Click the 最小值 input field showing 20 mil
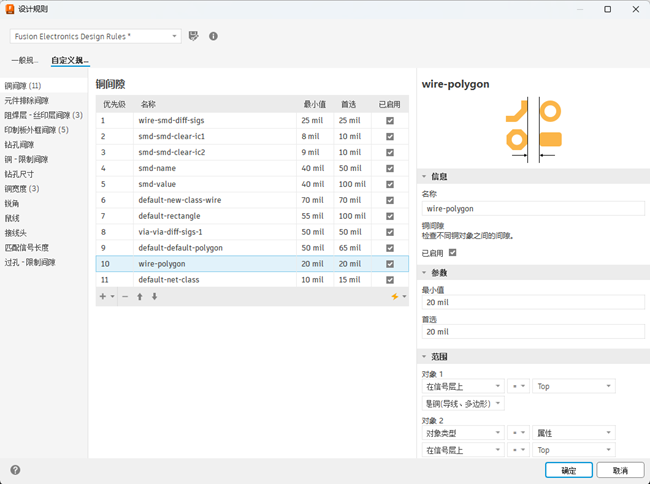Viewport: 650px width, 484px height. pyautogui.click(x=533, y=302)
